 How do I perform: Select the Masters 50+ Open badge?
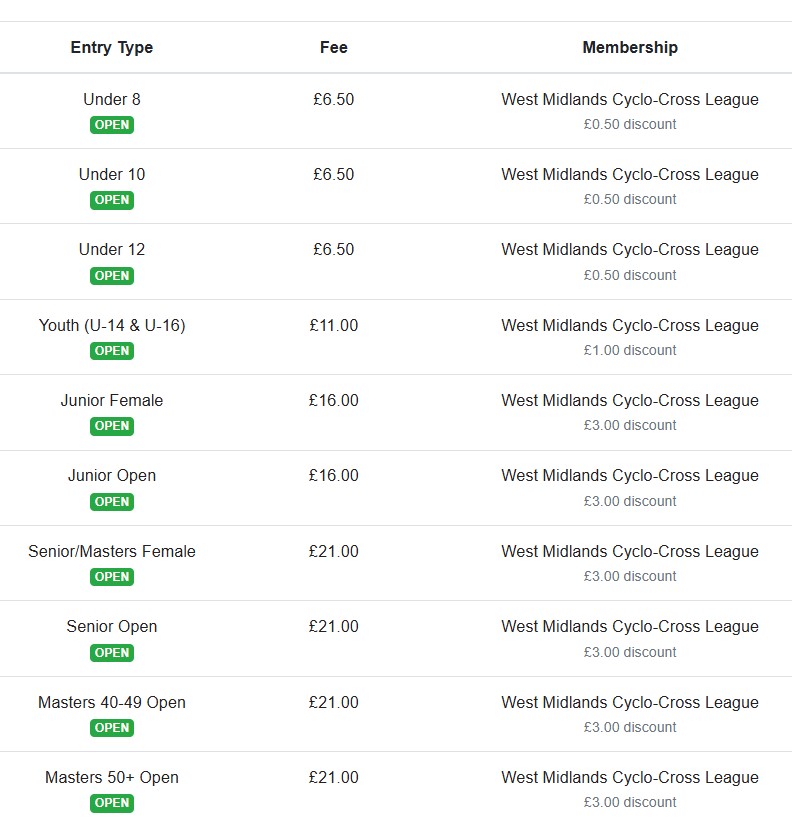(112, 803)
